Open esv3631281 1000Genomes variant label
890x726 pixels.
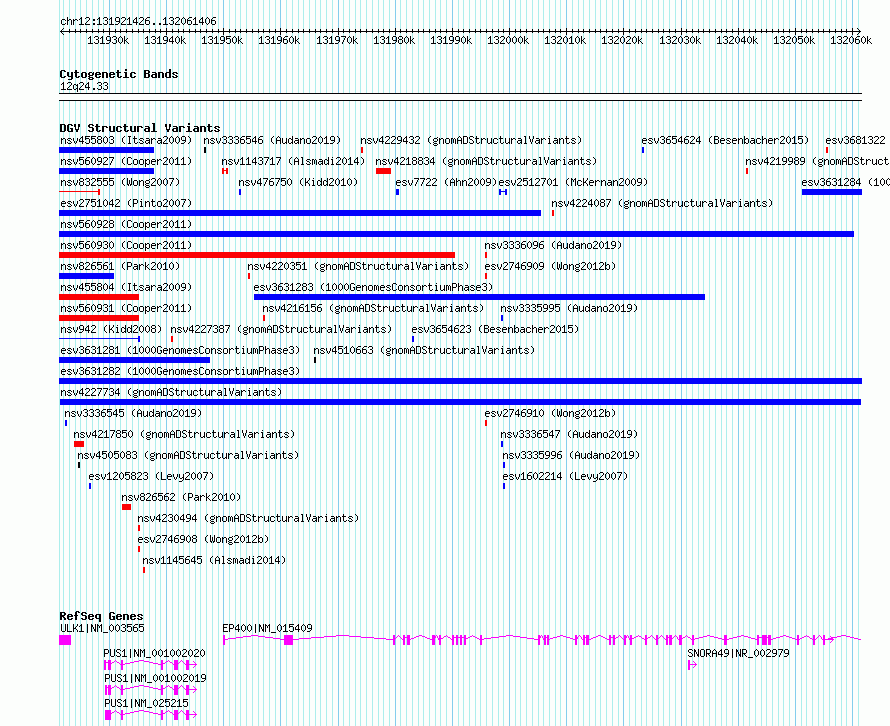[180, 350]
